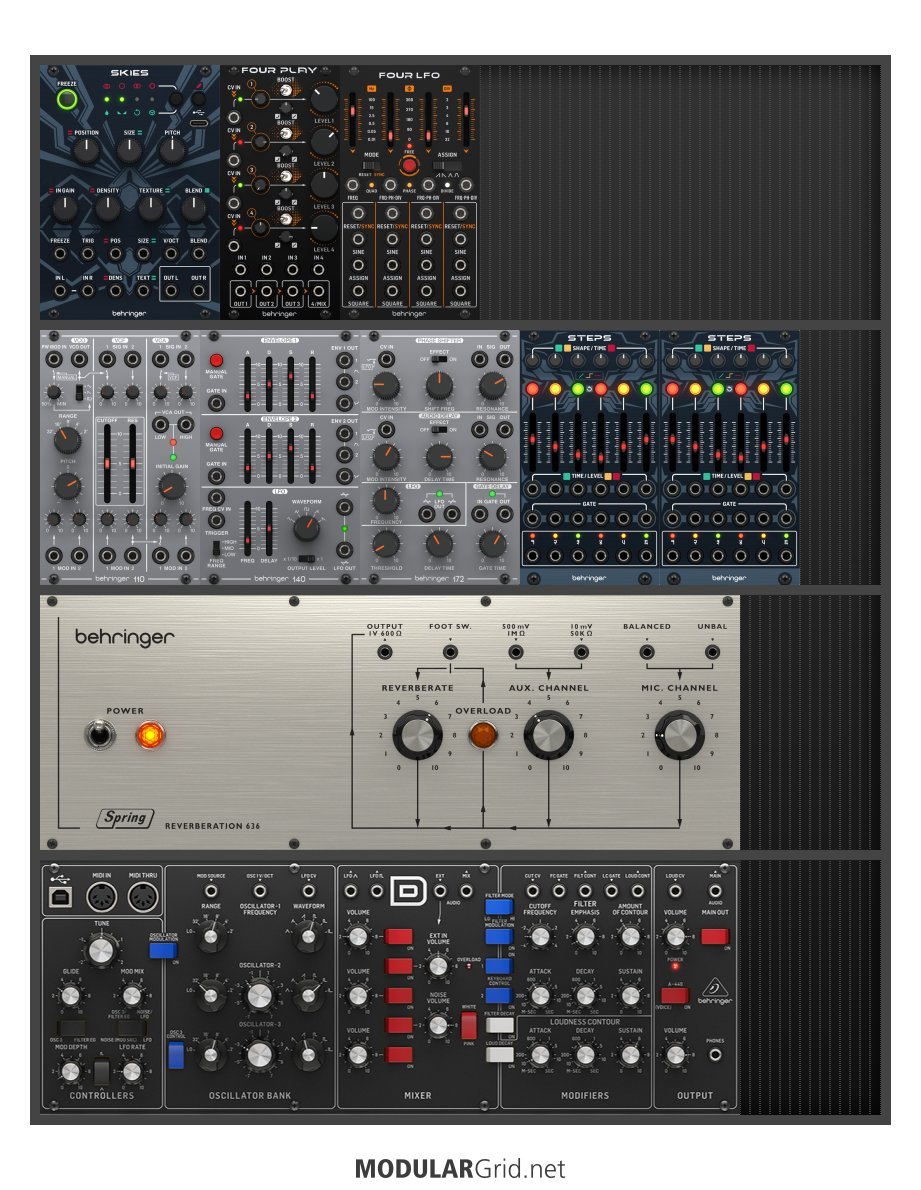Click the OUT L jack on Skies
Viewport: 921px width, 1190px height.
pyautogui.click(x=171, y=291)
